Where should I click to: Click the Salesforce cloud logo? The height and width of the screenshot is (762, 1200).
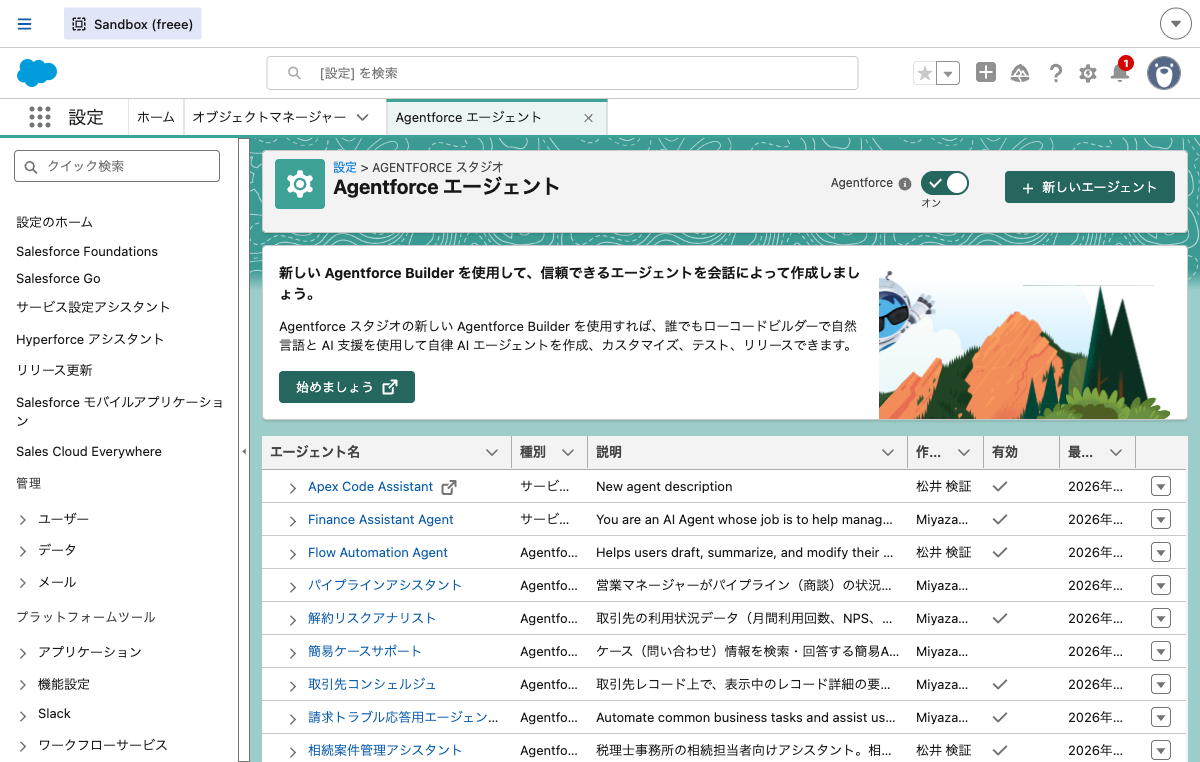(x=36, y=73)
